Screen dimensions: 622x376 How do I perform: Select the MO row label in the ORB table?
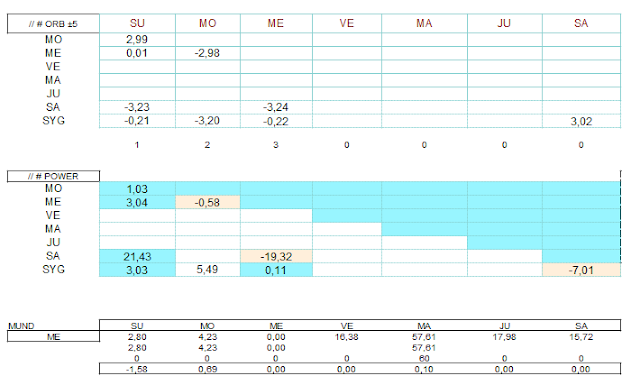click(53, 40)
